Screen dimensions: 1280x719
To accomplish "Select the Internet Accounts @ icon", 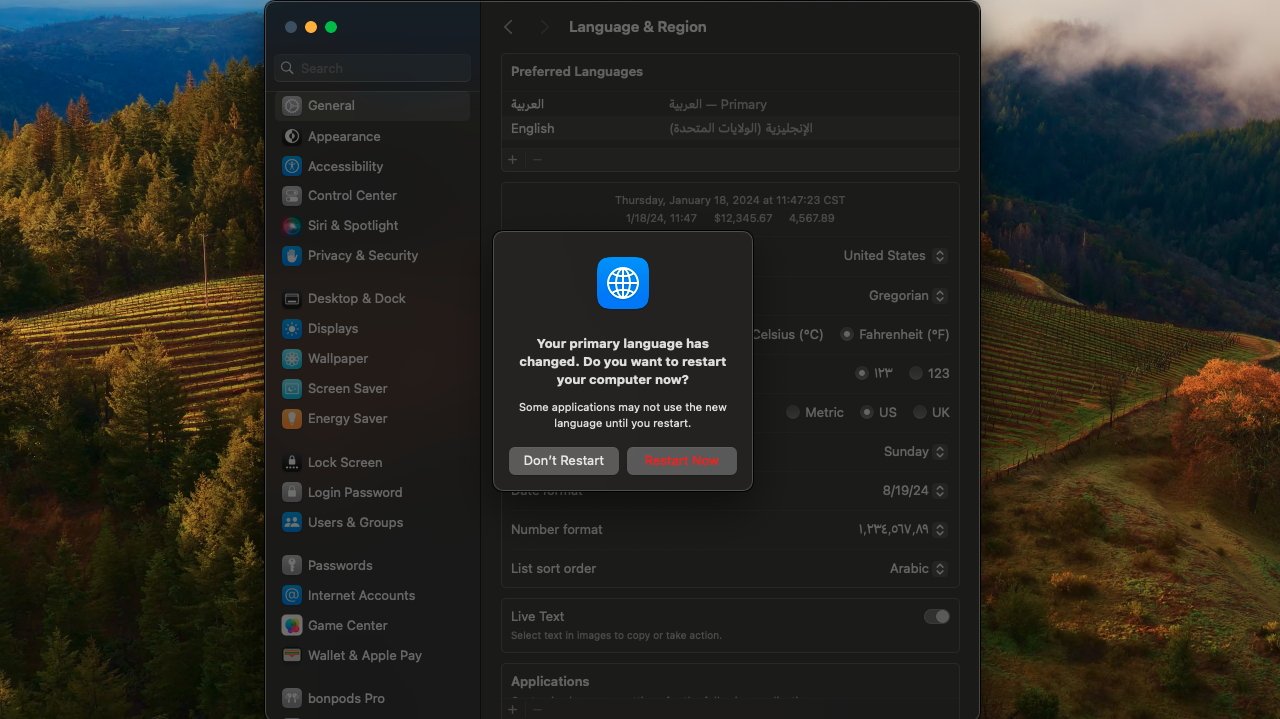I will (x=292, y=596).
